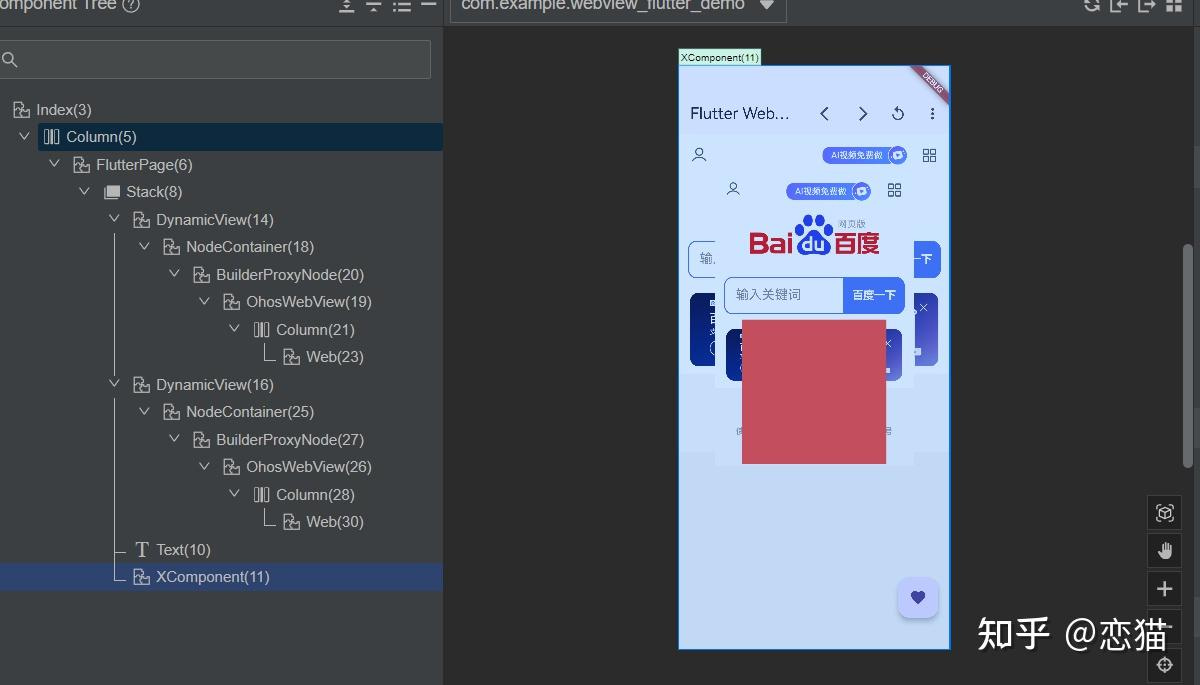Click the XComponent(11) label tag above preview
The width and height of the screenshot is (1200, 685).
720,57
